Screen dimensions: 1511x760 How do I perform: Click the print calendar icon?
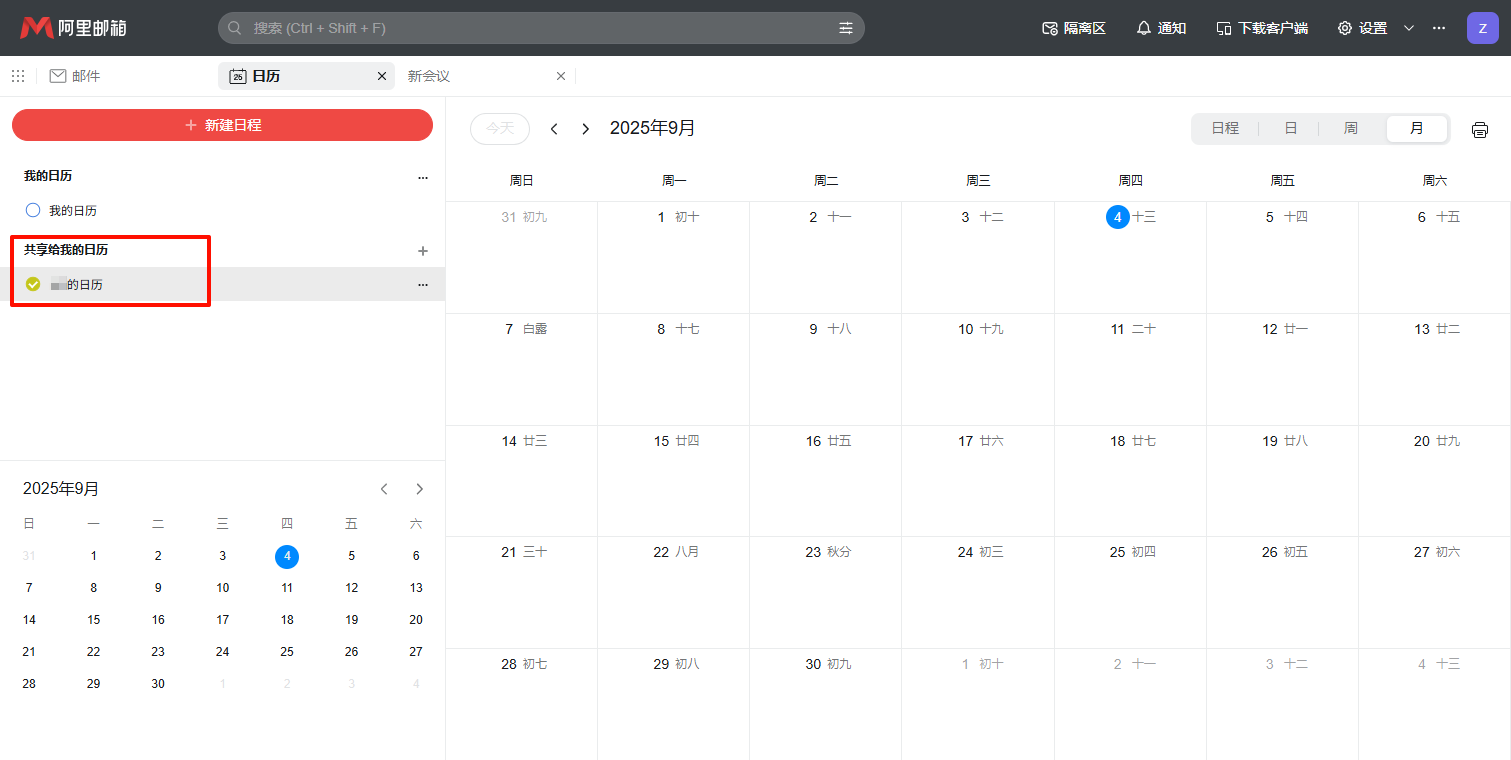tap(1479, 129)
